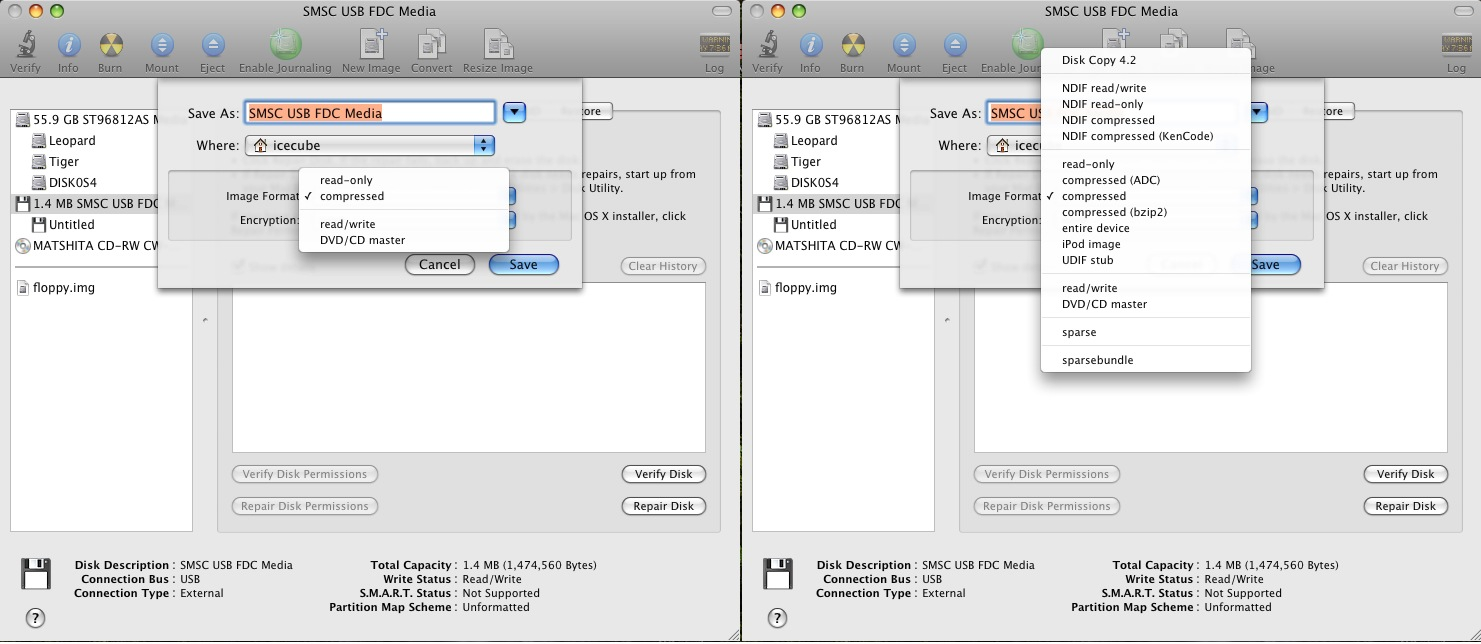Open the Log in the left window toolbar

point(714,45)
